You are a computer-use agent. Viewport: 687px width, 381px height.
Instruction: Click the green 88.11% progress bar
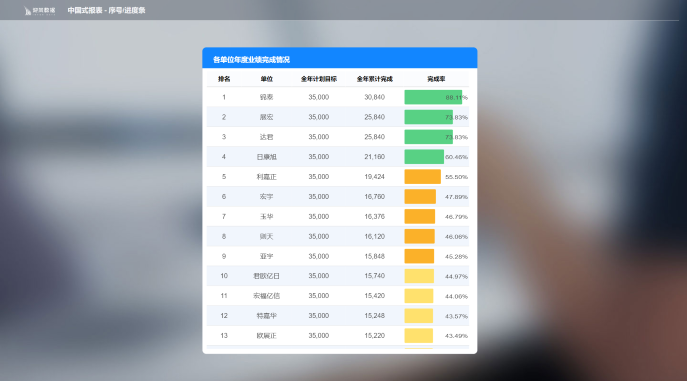coord(433,97)
